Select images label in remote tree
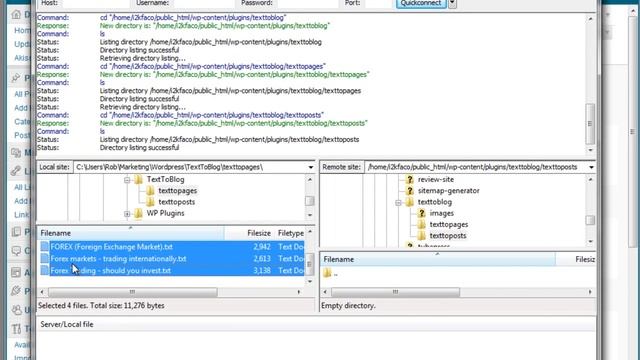This screenshot has height=360, width=640. click(x=442, y=213)
